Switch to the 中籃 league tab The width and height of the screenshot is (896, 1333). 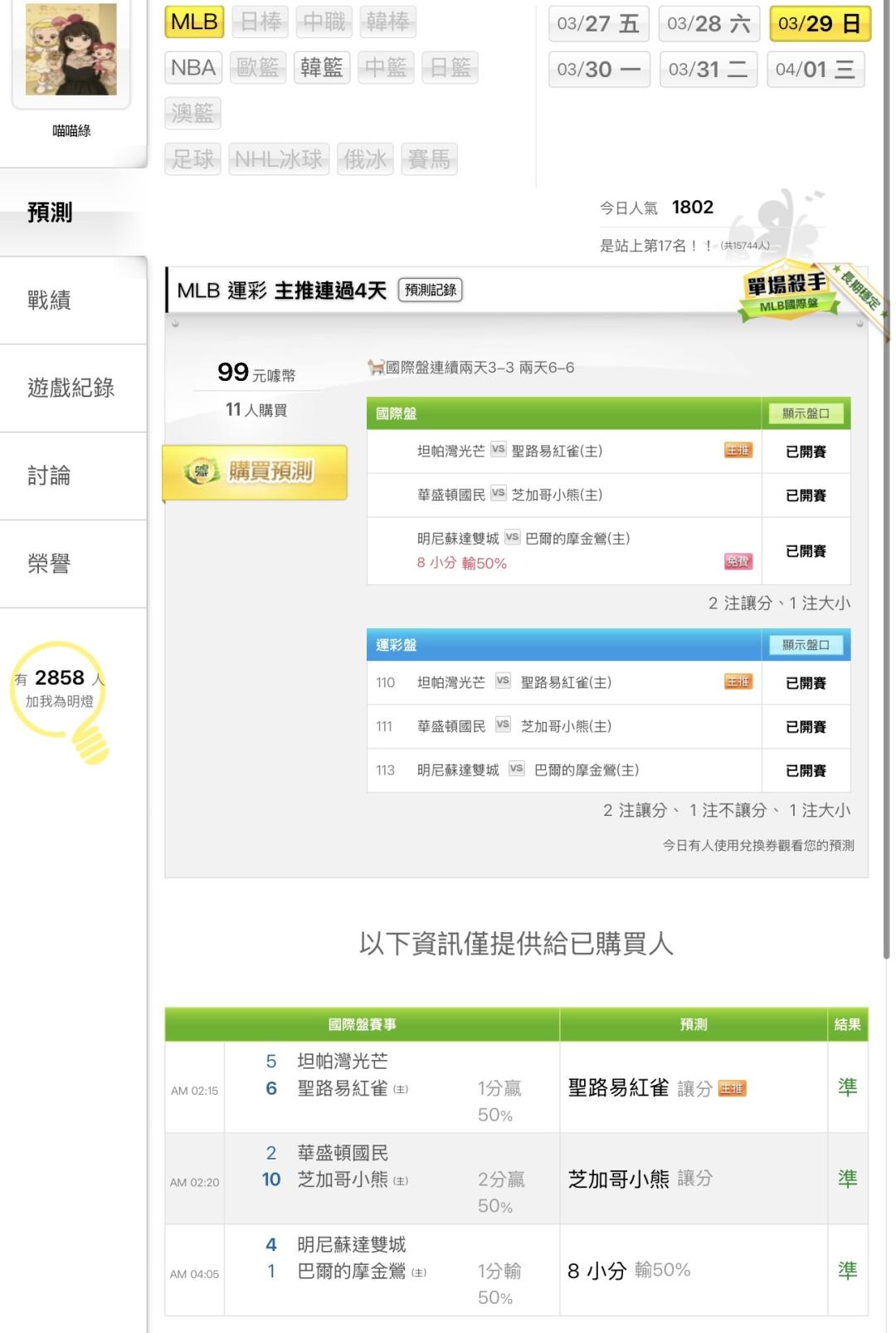[386, 67]
